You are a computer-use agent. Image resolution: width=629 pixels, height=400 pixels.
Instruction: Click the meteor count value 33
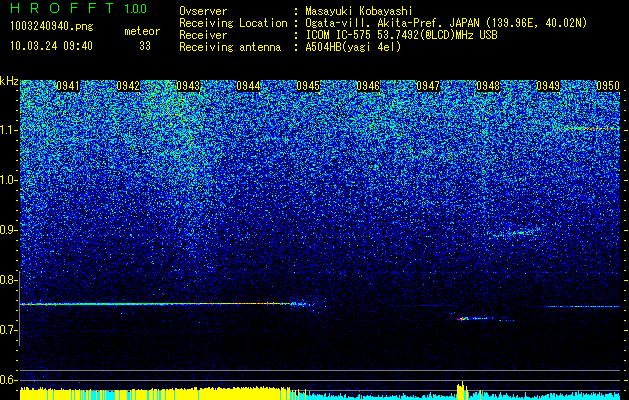point(145,46)
